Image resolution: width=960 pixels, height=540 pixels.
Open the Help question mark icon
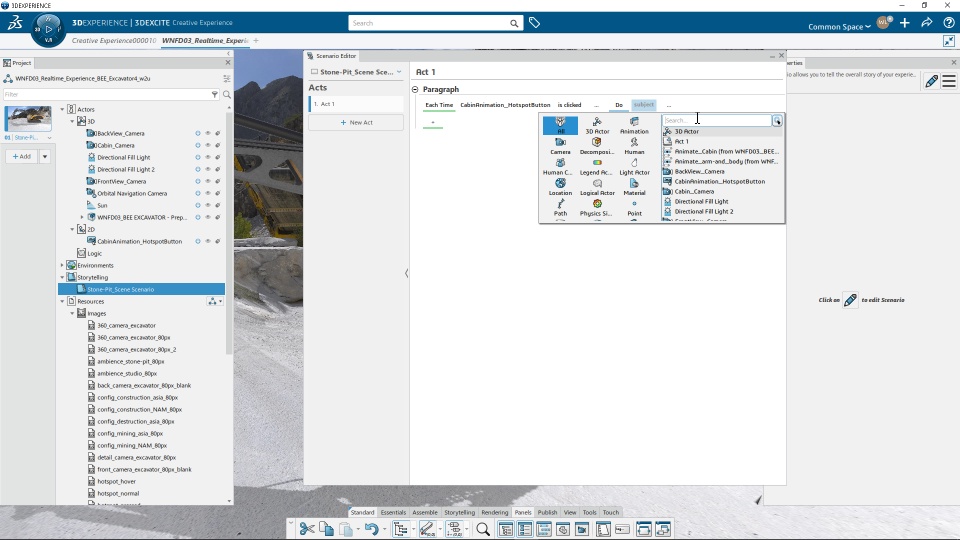949,23
